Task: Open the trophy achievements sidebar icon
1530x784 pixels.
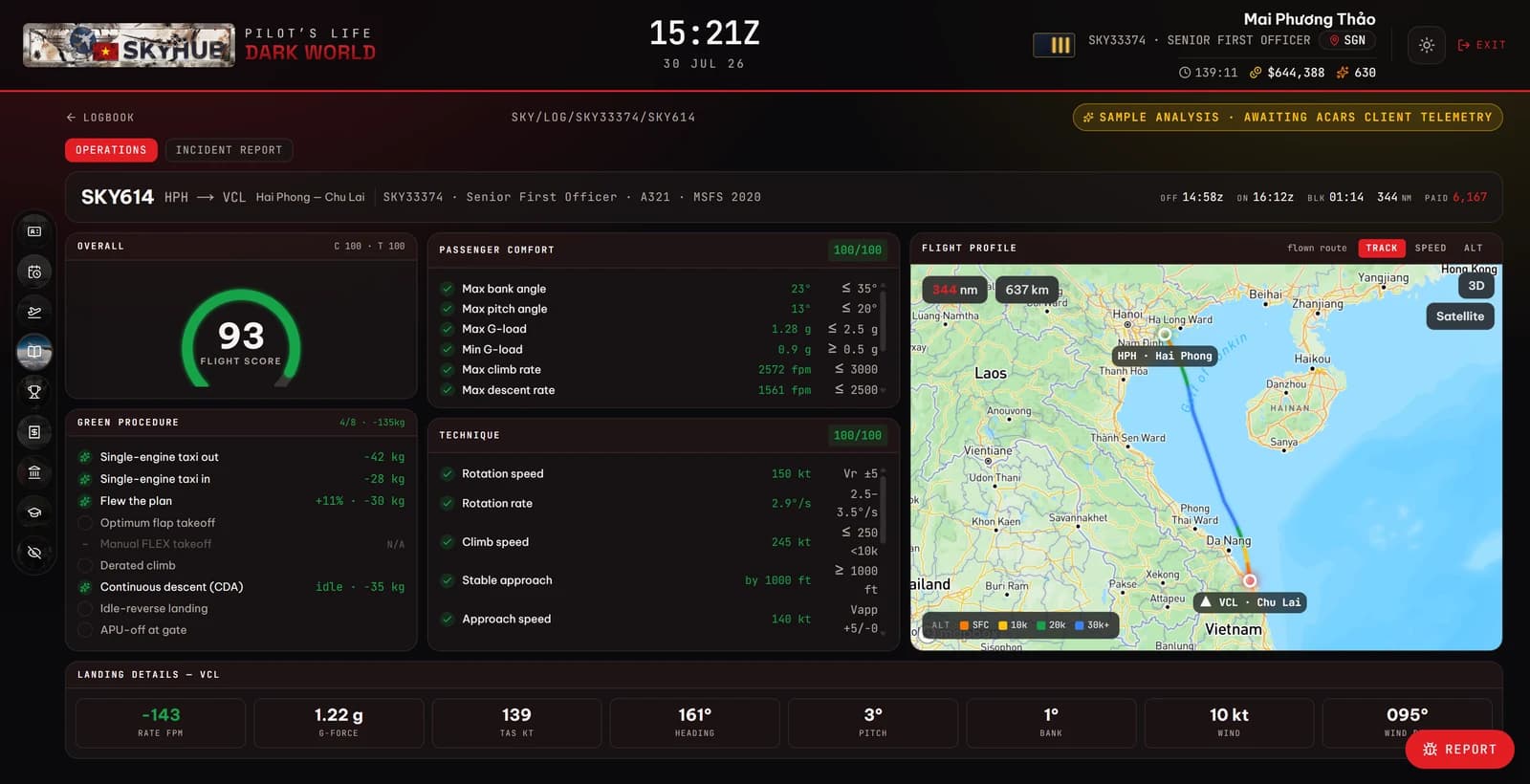Action: (34, 391)
